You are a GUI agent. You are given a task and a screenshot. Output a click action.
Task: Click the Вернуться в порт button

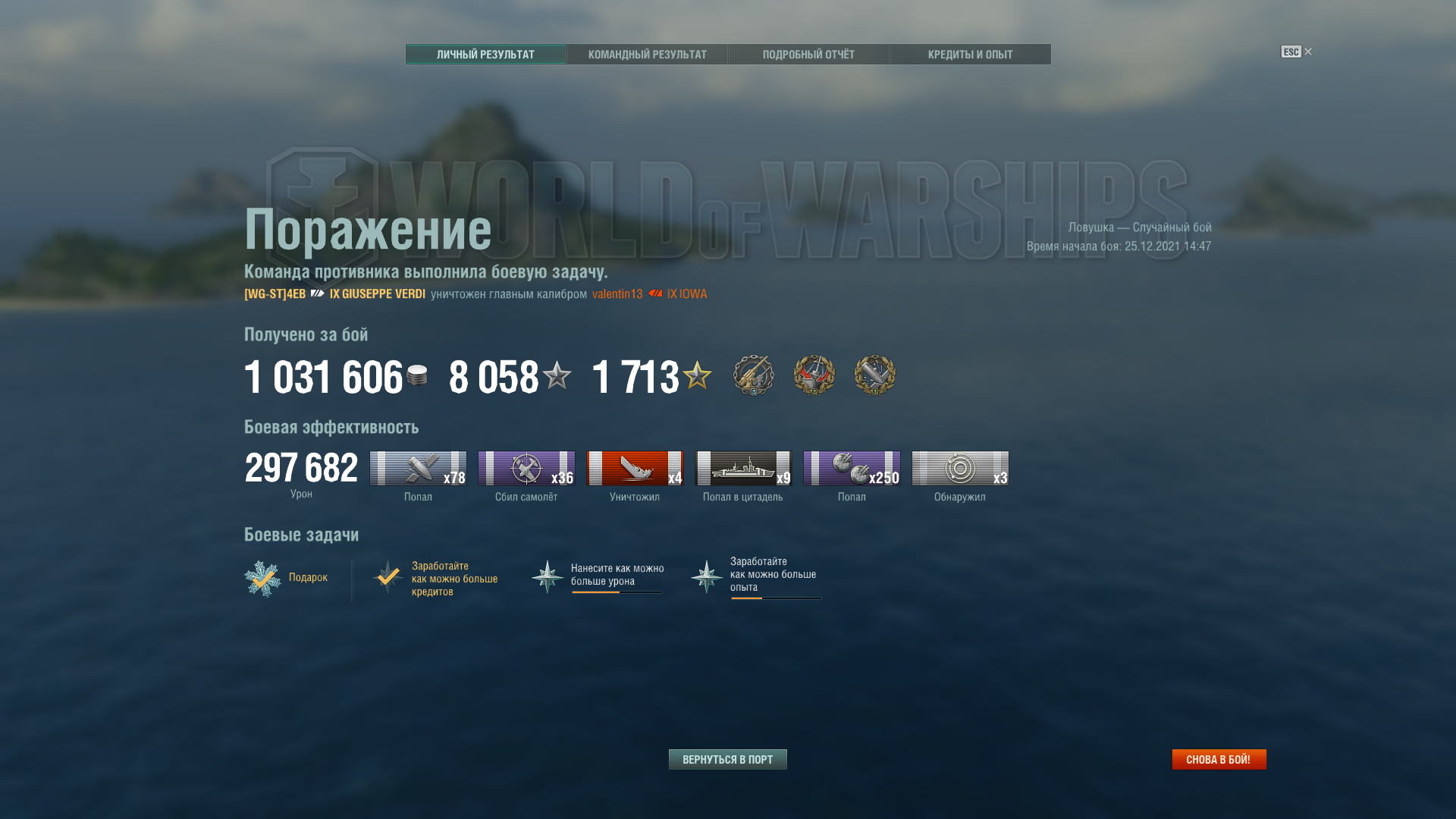[727, 759]
